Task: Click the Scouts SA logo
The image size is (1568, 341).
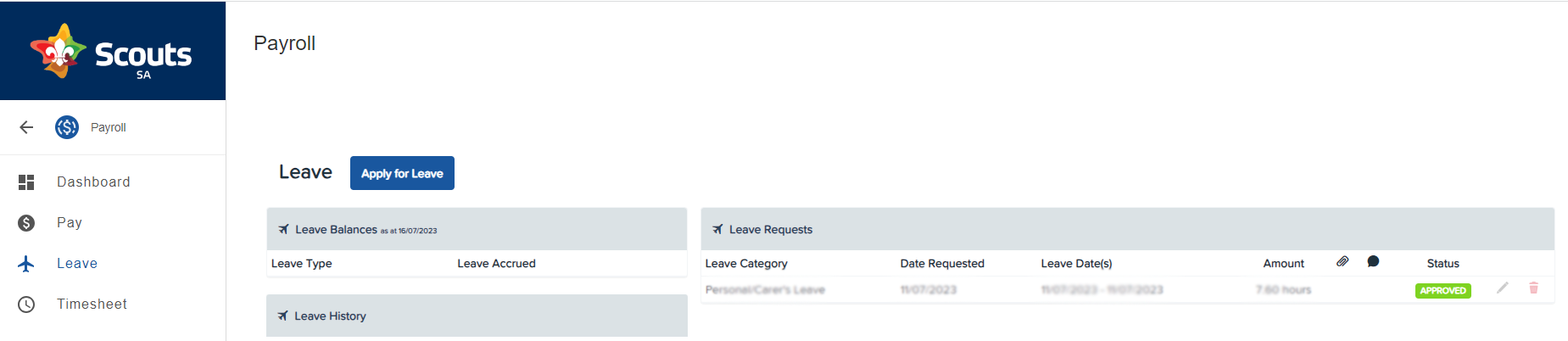Action: (112, 52)
